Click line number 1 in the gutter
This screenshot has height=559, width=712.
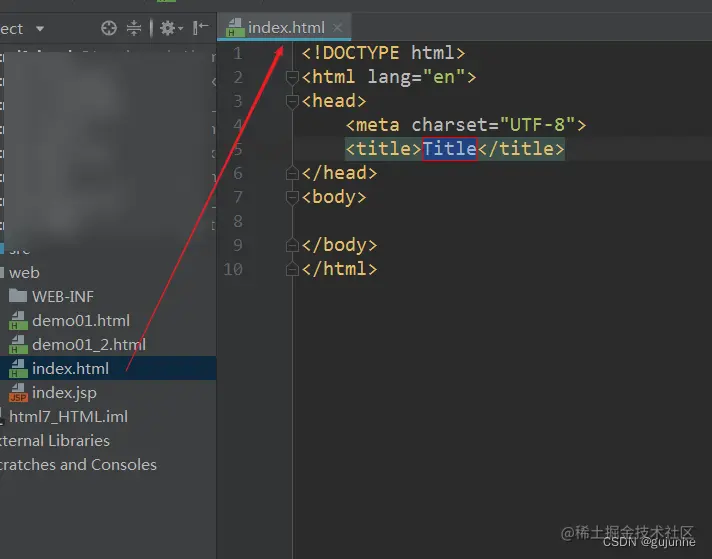237,54
